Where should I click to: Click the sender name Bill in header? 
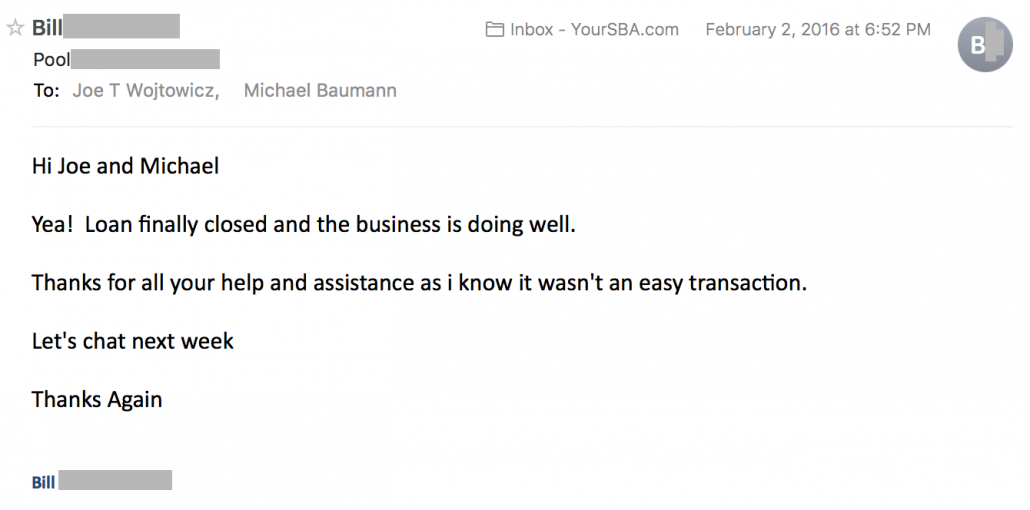tap(47, 27)
